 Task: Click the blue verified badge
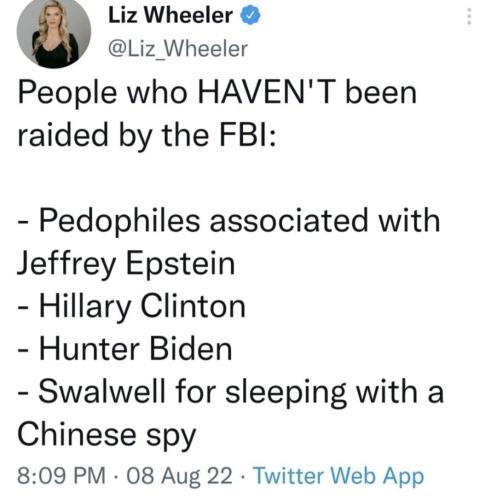click(x=250, y=16)
